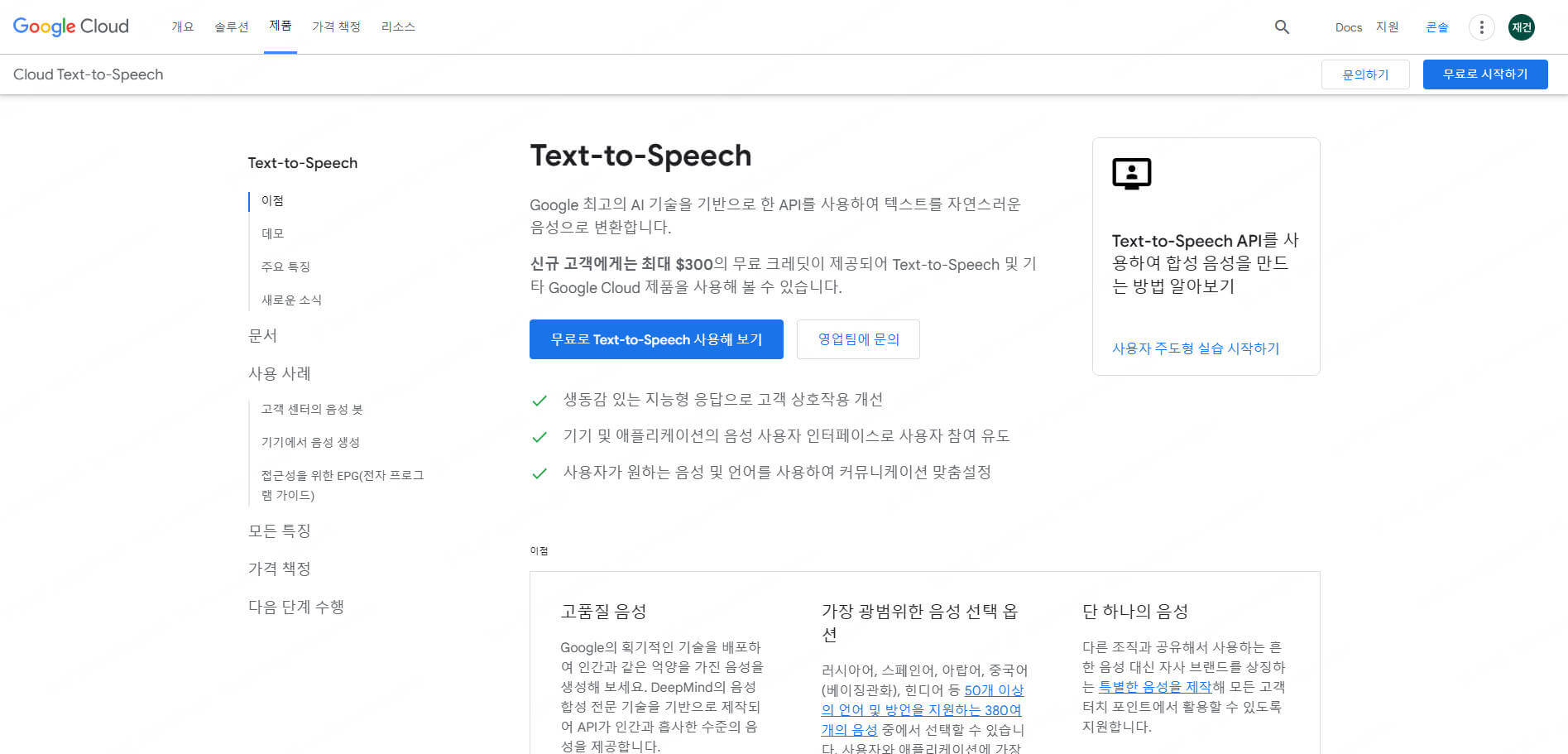Select 주요 특징 in the sidebar
Viewport: 1568px width, 754px height.
(x=285, y=267)
